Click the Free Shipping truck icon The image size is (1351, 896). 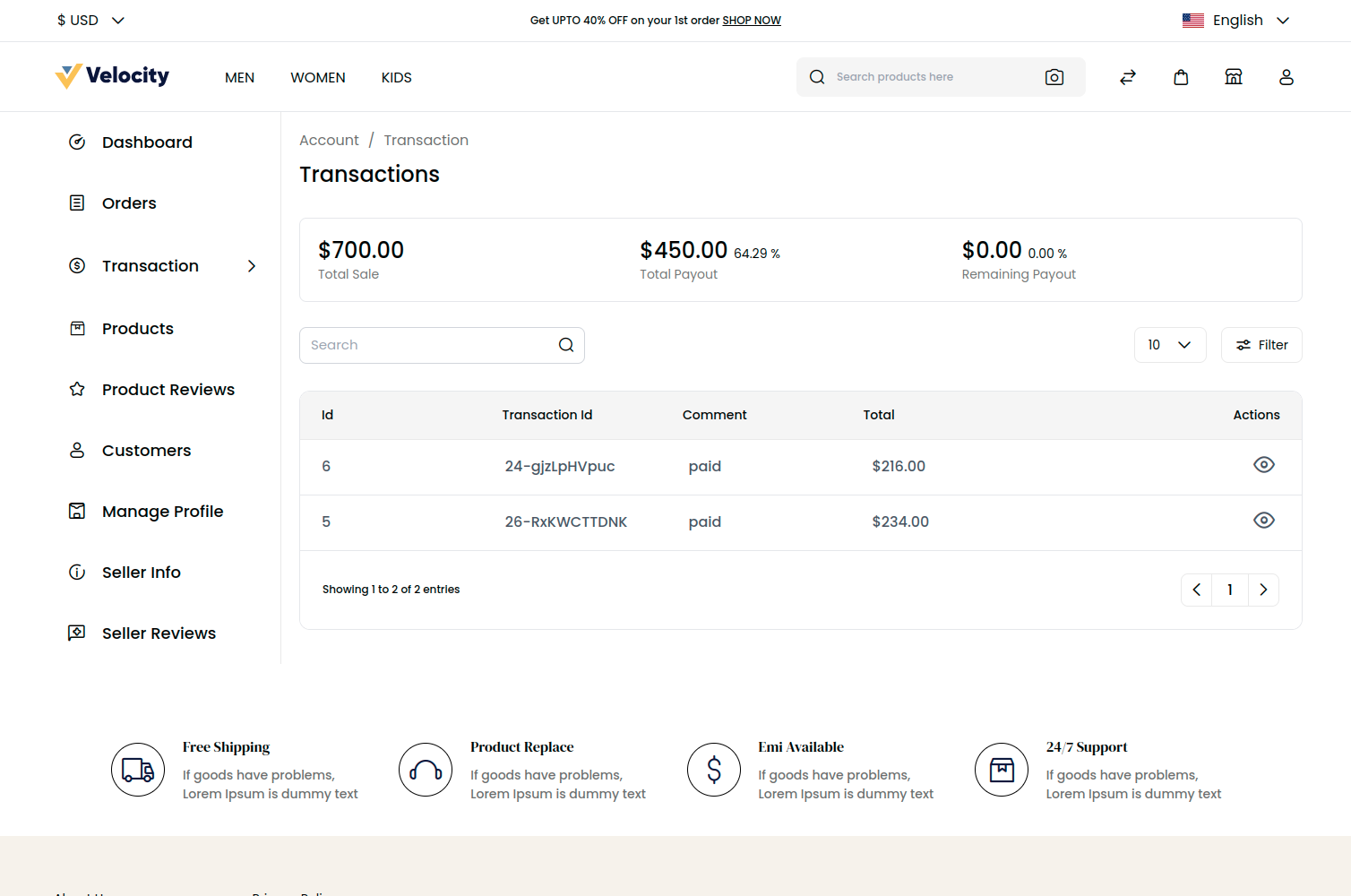click(138, 770)
